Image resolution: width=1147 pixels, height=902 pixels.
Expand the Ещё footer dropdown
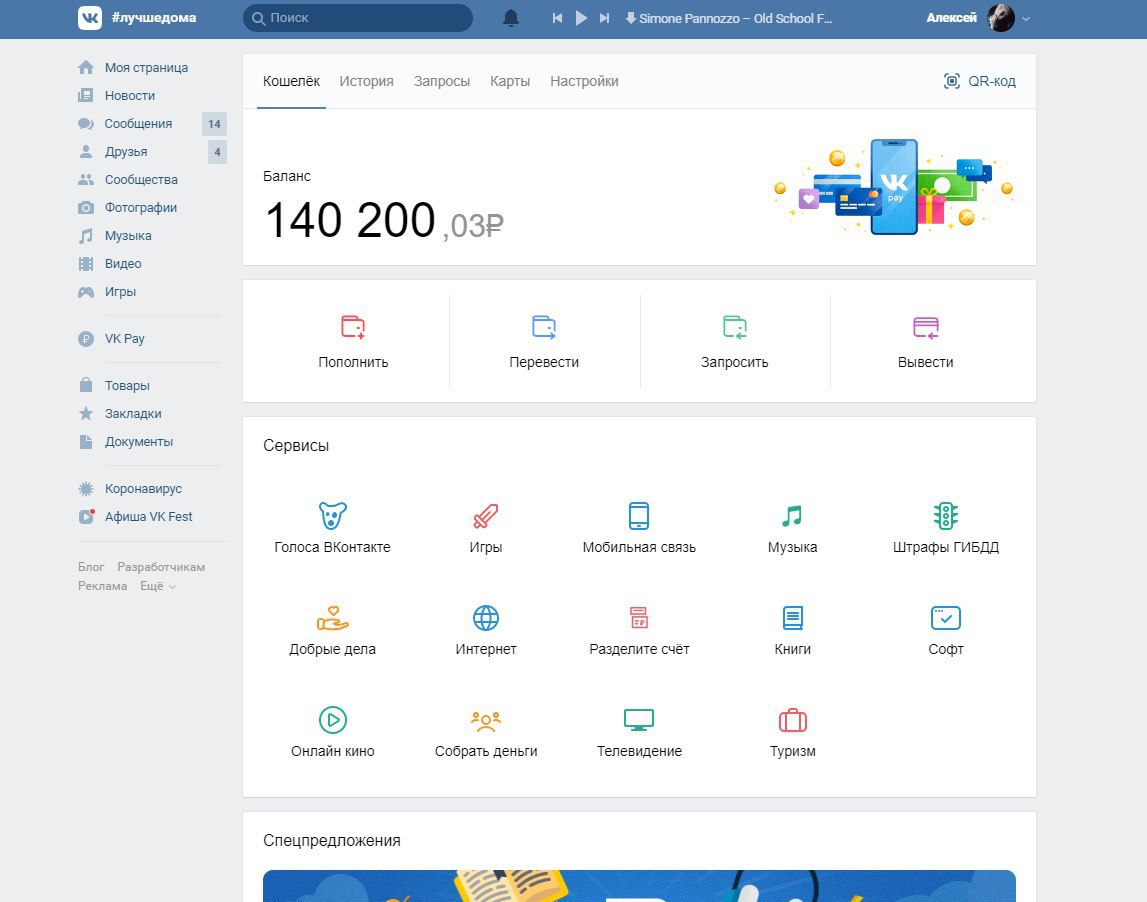click(158, 586)
